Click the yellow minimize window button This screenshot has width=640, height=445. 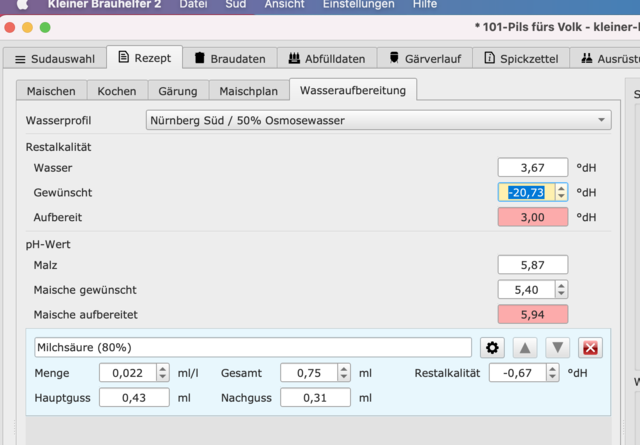(x=27, y=27)
